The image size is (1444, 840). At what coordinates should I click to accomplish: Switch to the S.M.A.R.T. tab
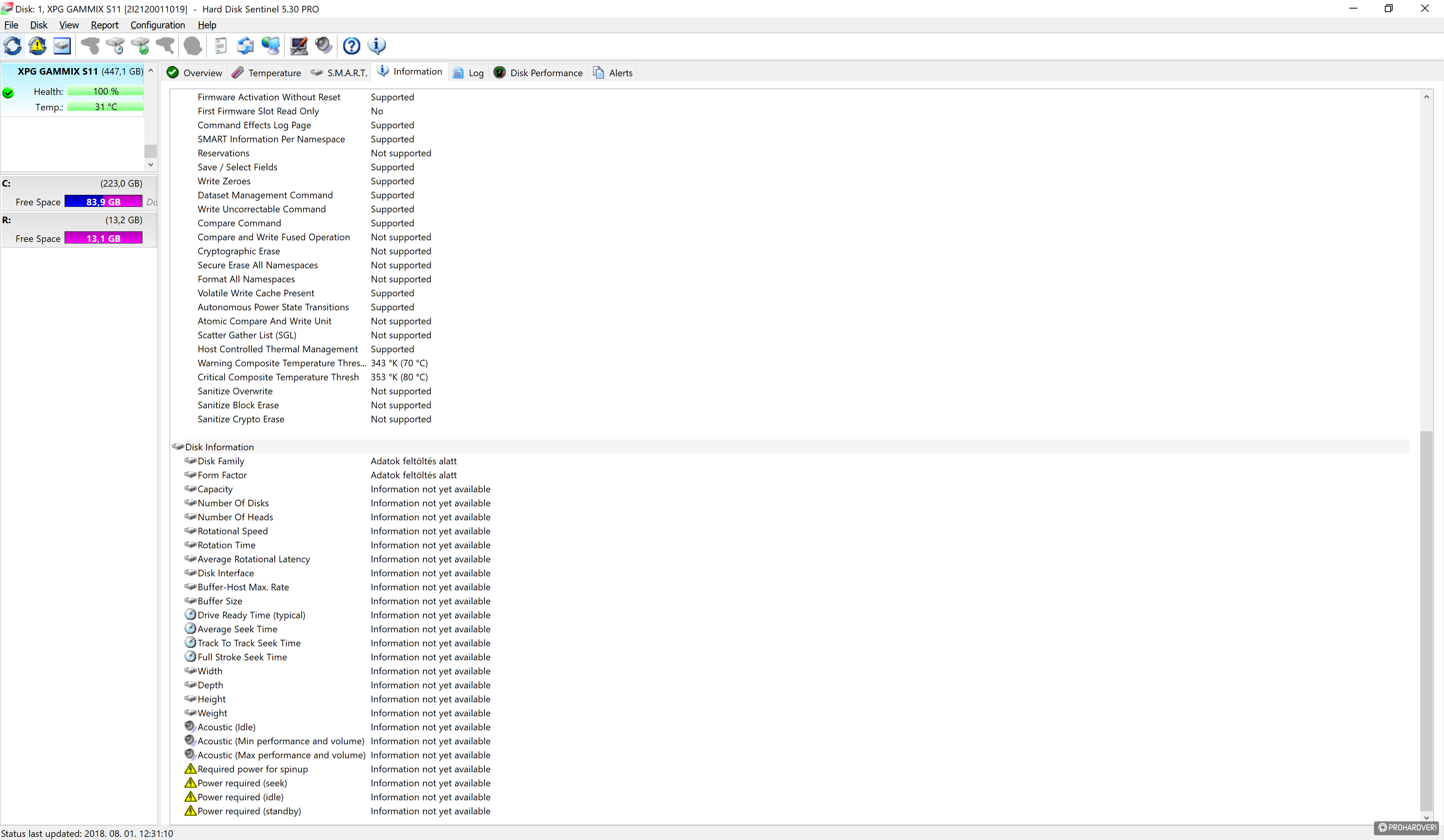point(339,73)
